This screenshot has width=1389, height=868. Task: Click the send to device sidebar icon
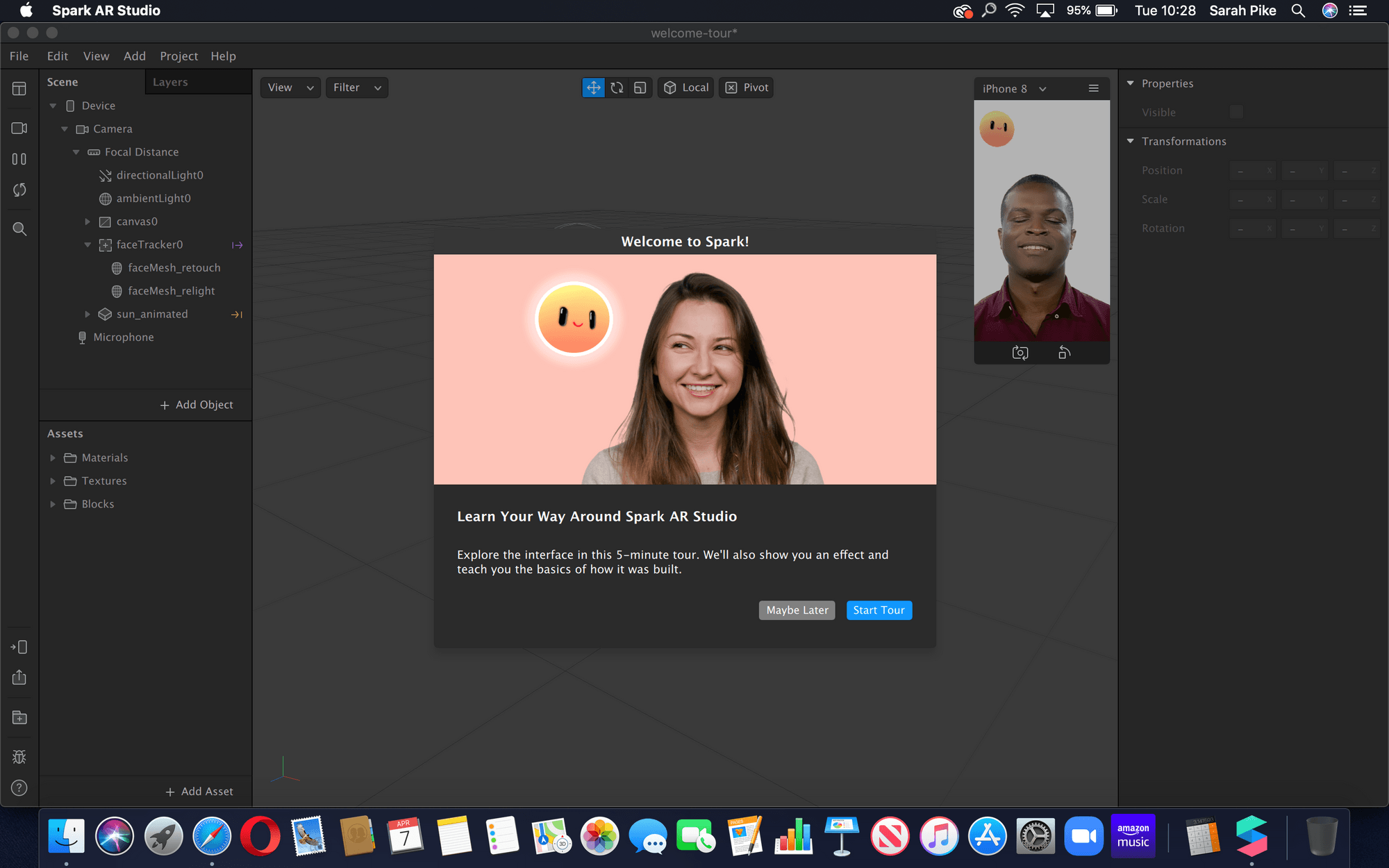point(19,647)
